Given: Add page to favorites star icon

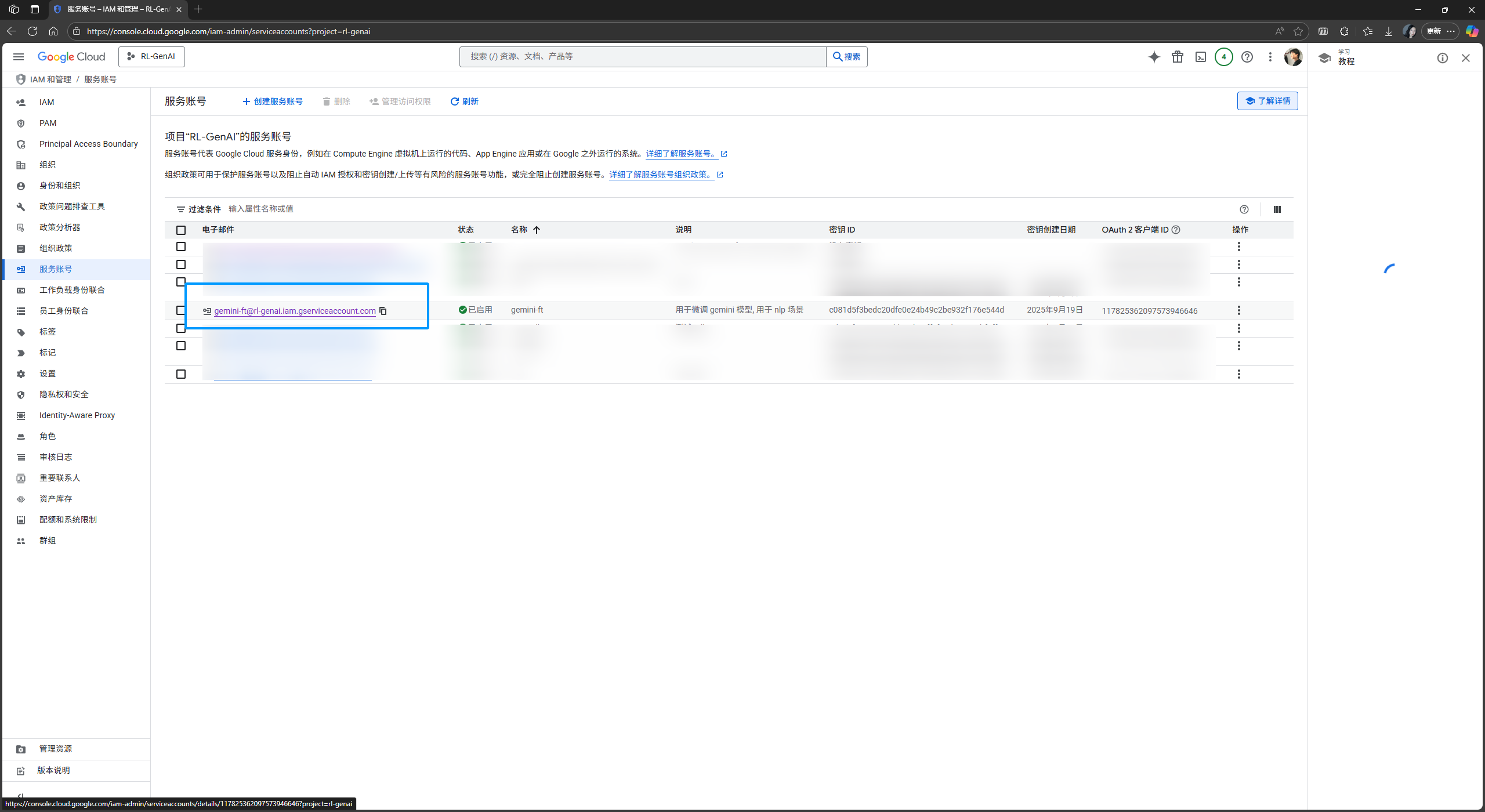Looking at the screenshot, I should (x=1298, y=31).
